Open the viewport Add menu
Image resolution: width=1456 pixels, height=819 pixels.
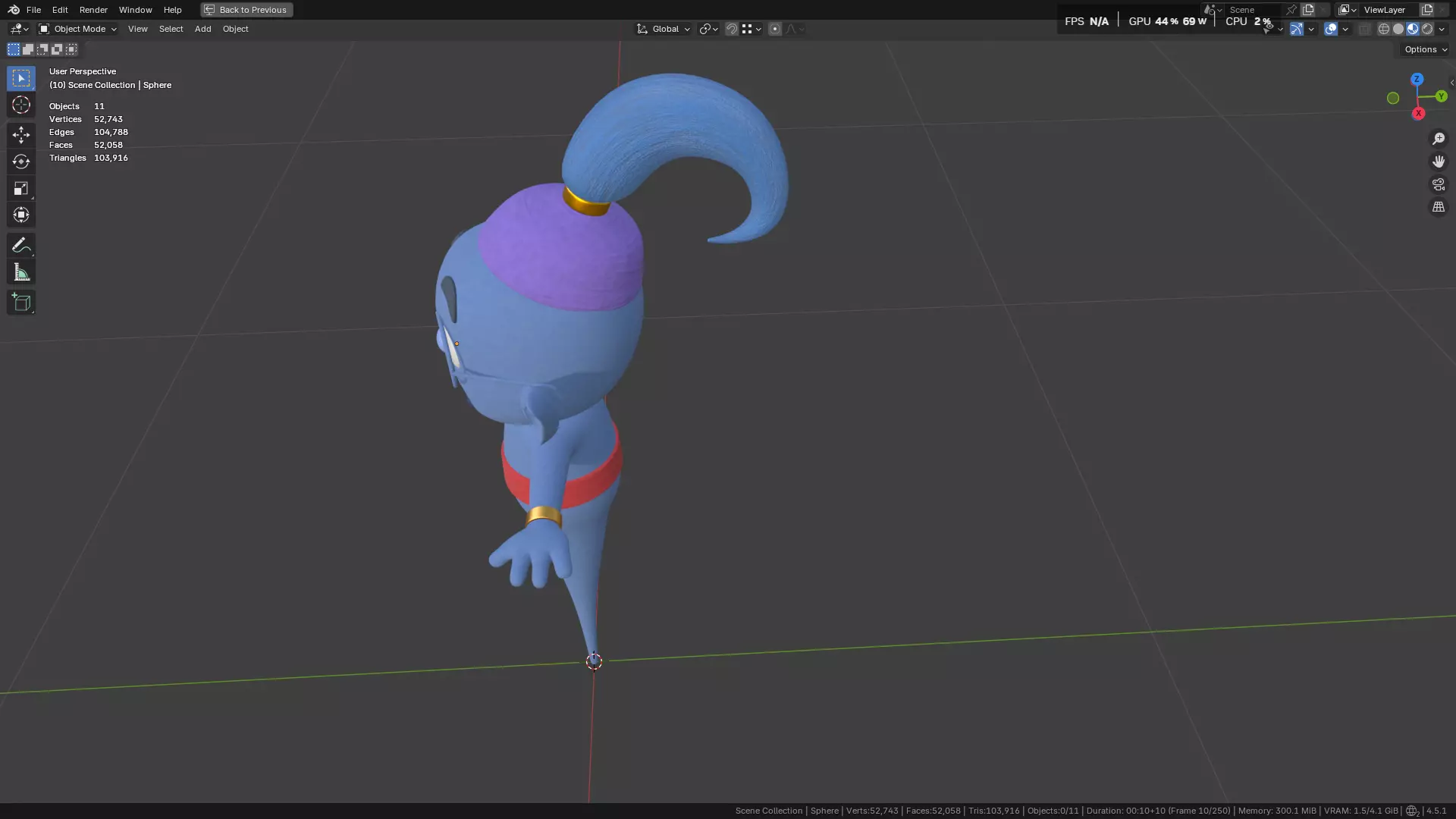tap(202, 29)
